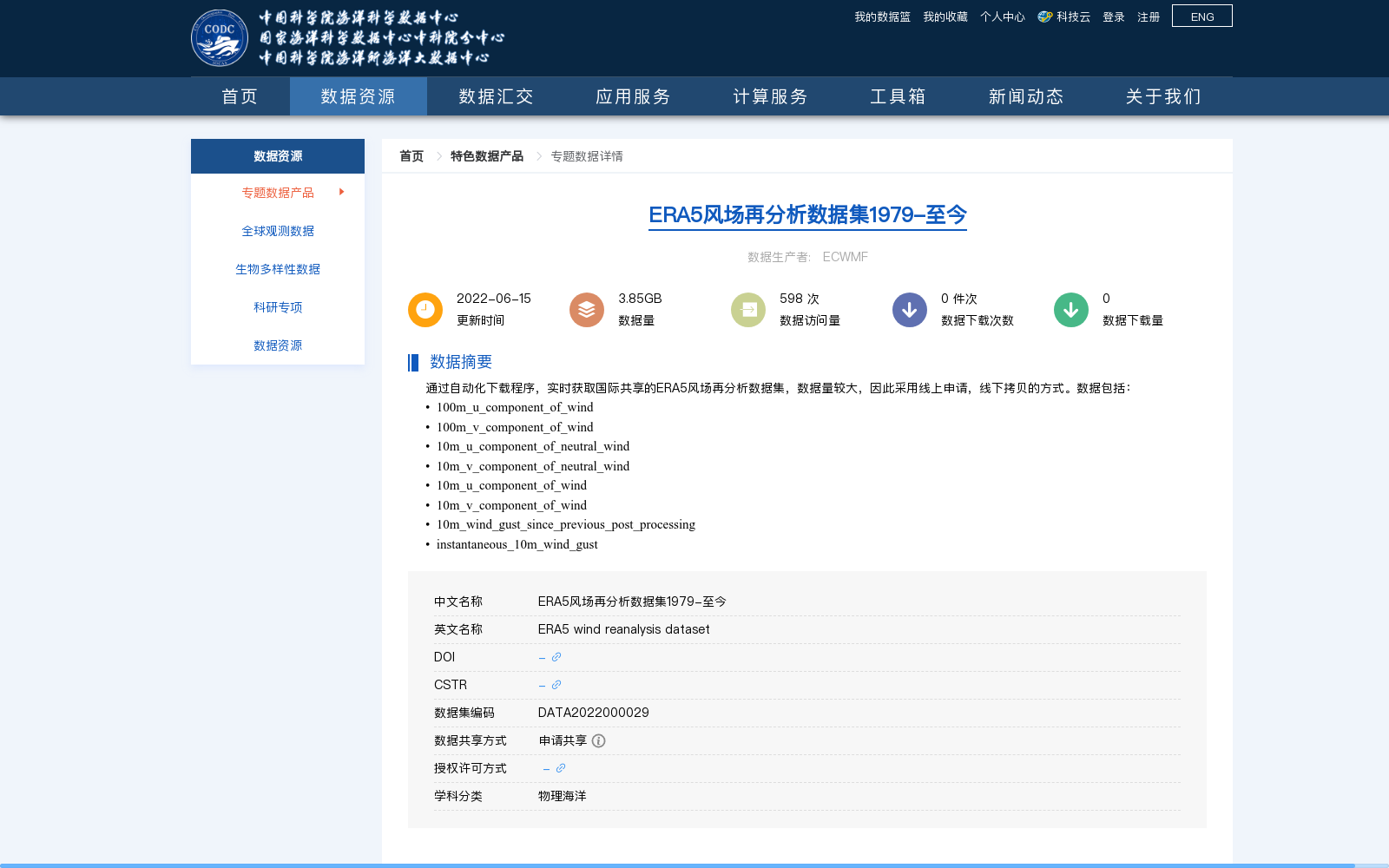Click the 科技云 cloud icon

(x=1045, y=16)
